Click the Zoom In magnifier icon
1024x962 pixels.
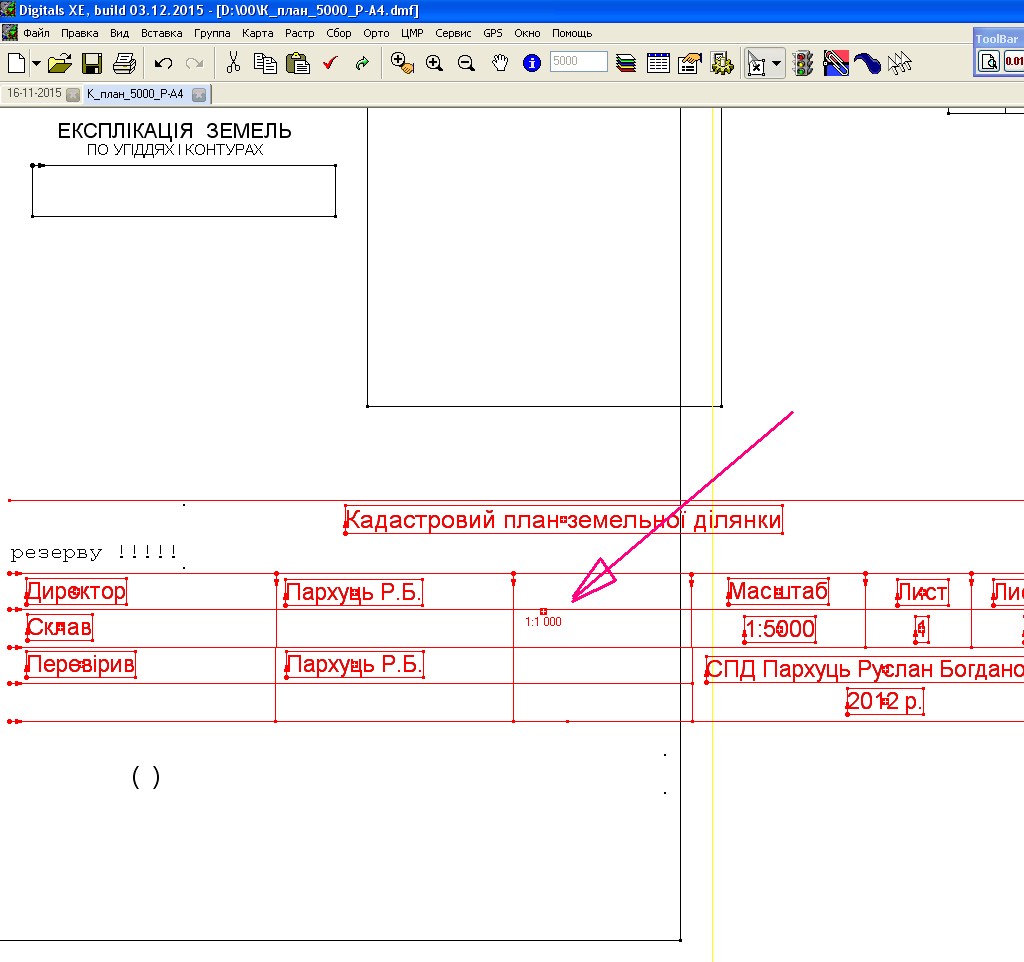(x=434, y=63)
